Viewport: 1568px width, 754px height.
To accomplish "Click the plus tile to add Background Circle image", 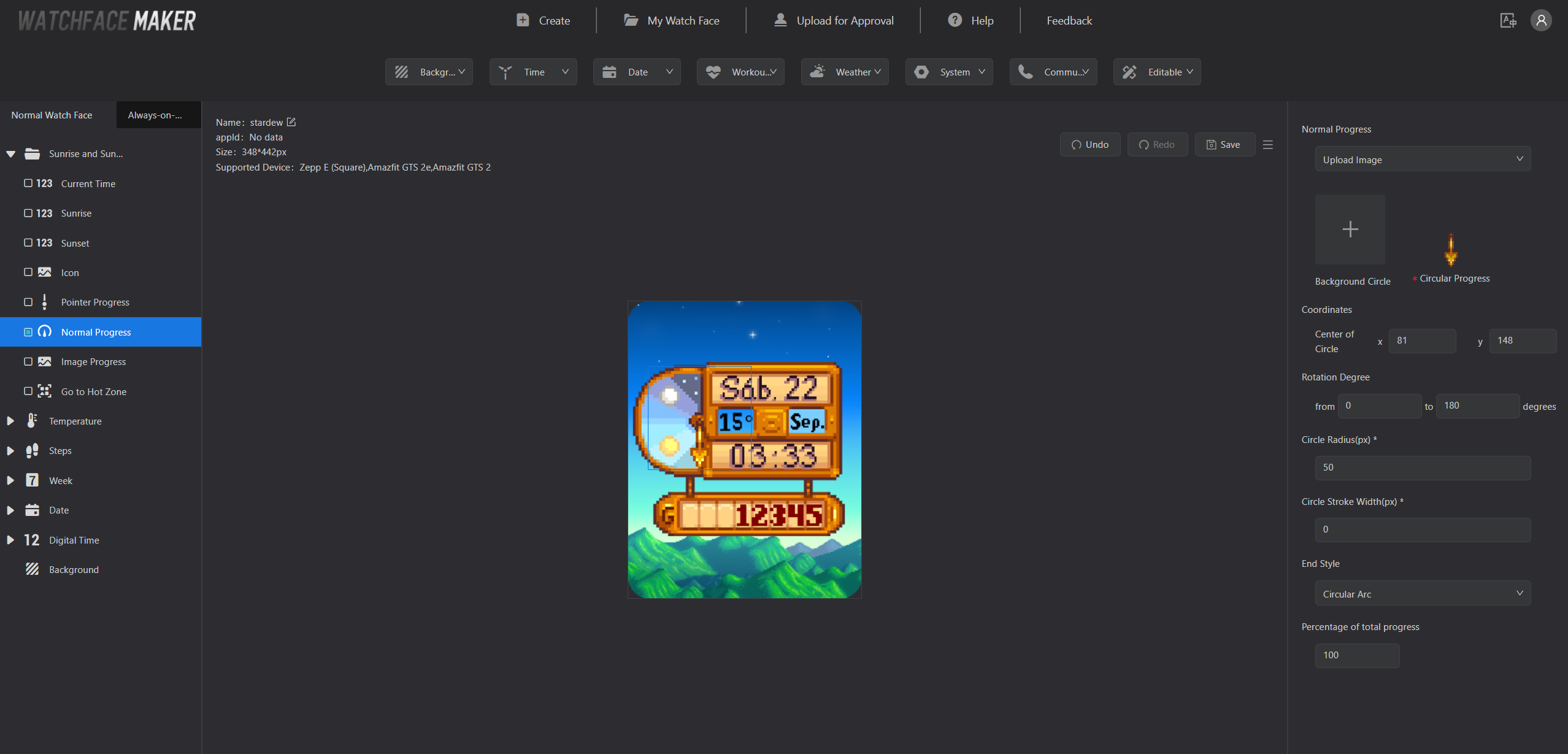I will (x=1350, y=229).
